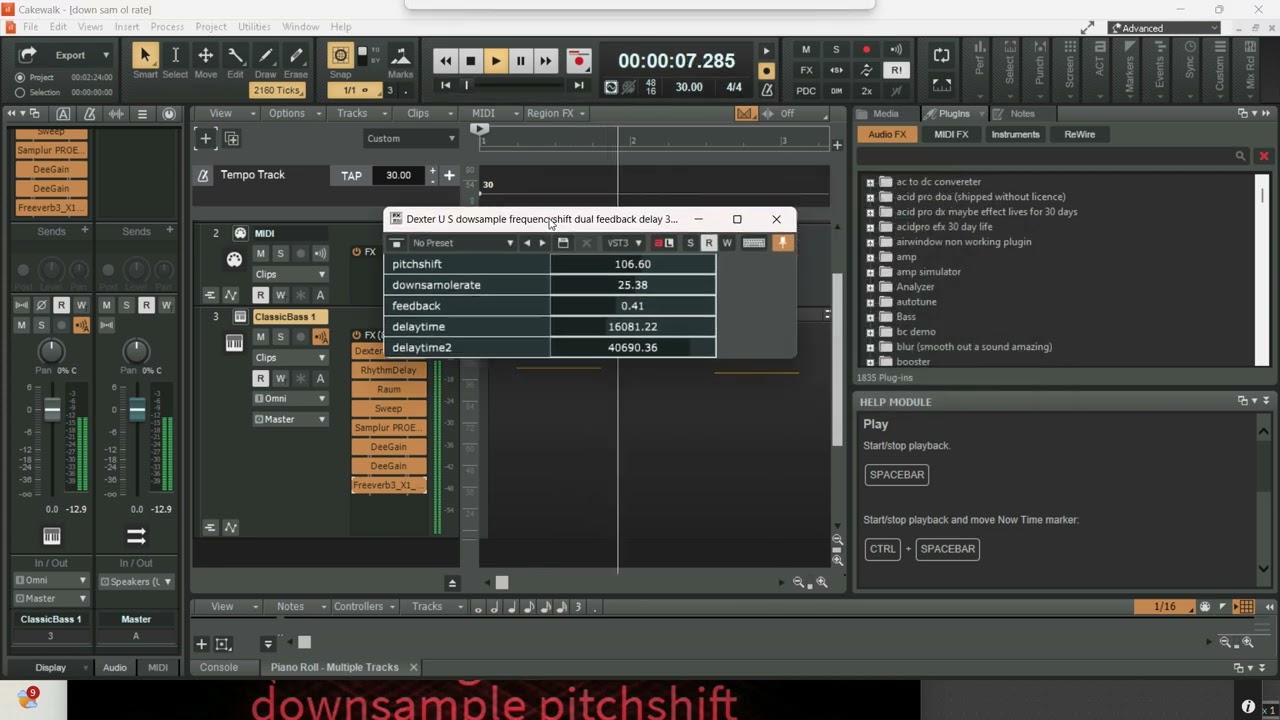
Task: Expand the Analyzer plugin folder
Action: (x=870, y=287)
